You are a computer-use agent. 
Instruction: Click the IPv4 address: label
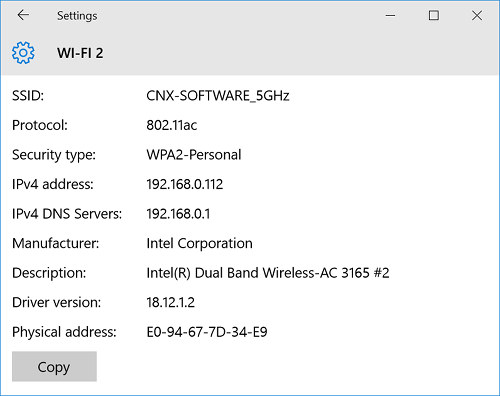pos(53,184)
